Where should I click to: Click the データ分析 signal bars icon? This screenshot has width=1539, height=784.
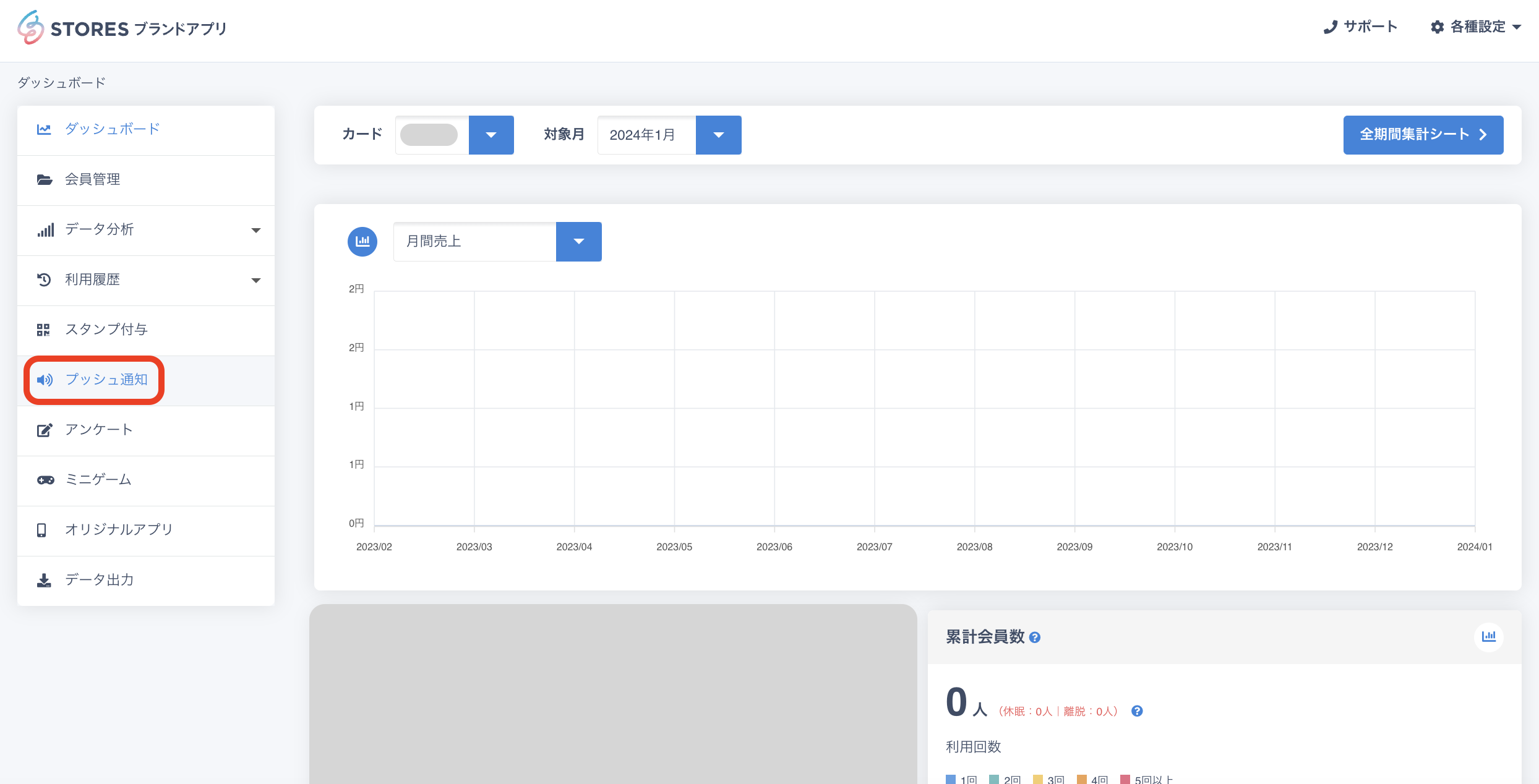click(45, 229)
